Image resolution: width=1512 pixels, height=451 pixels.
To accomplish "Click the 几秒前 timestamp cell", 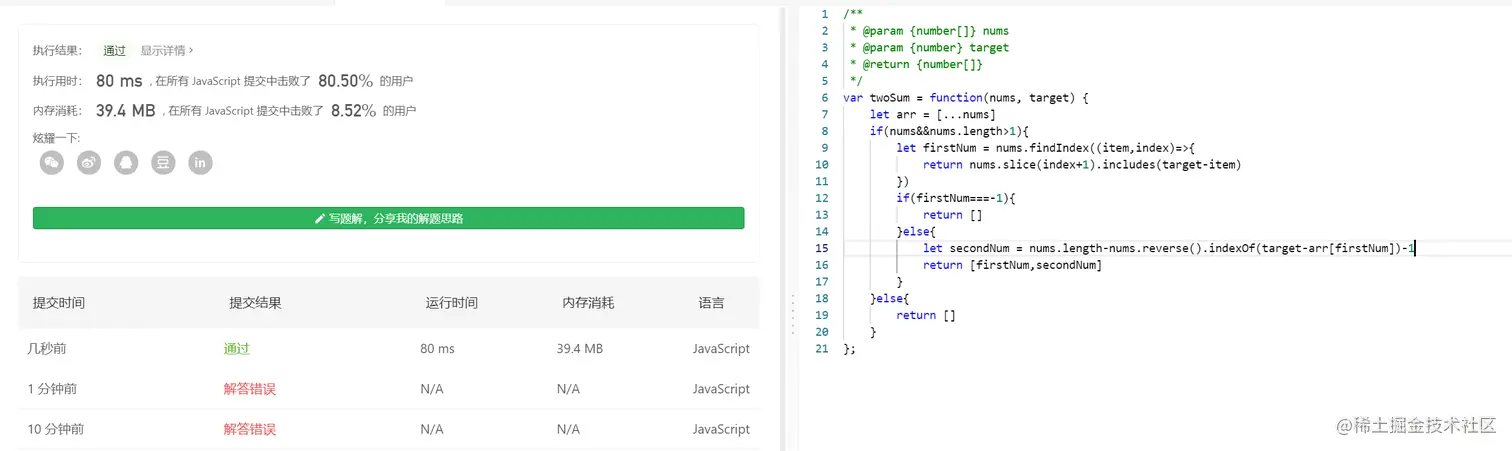I will point(47,349).
